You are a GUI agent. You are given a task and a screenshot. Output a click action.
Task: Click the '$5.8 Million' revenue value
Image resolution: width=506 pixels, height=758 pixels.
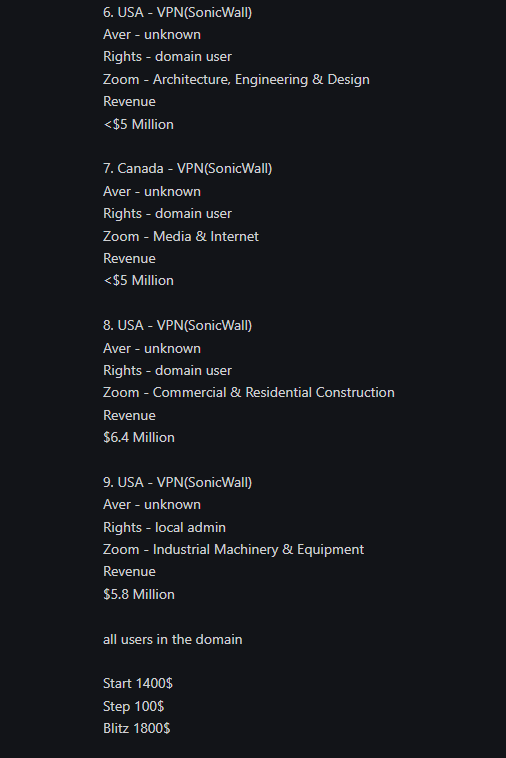139,594
